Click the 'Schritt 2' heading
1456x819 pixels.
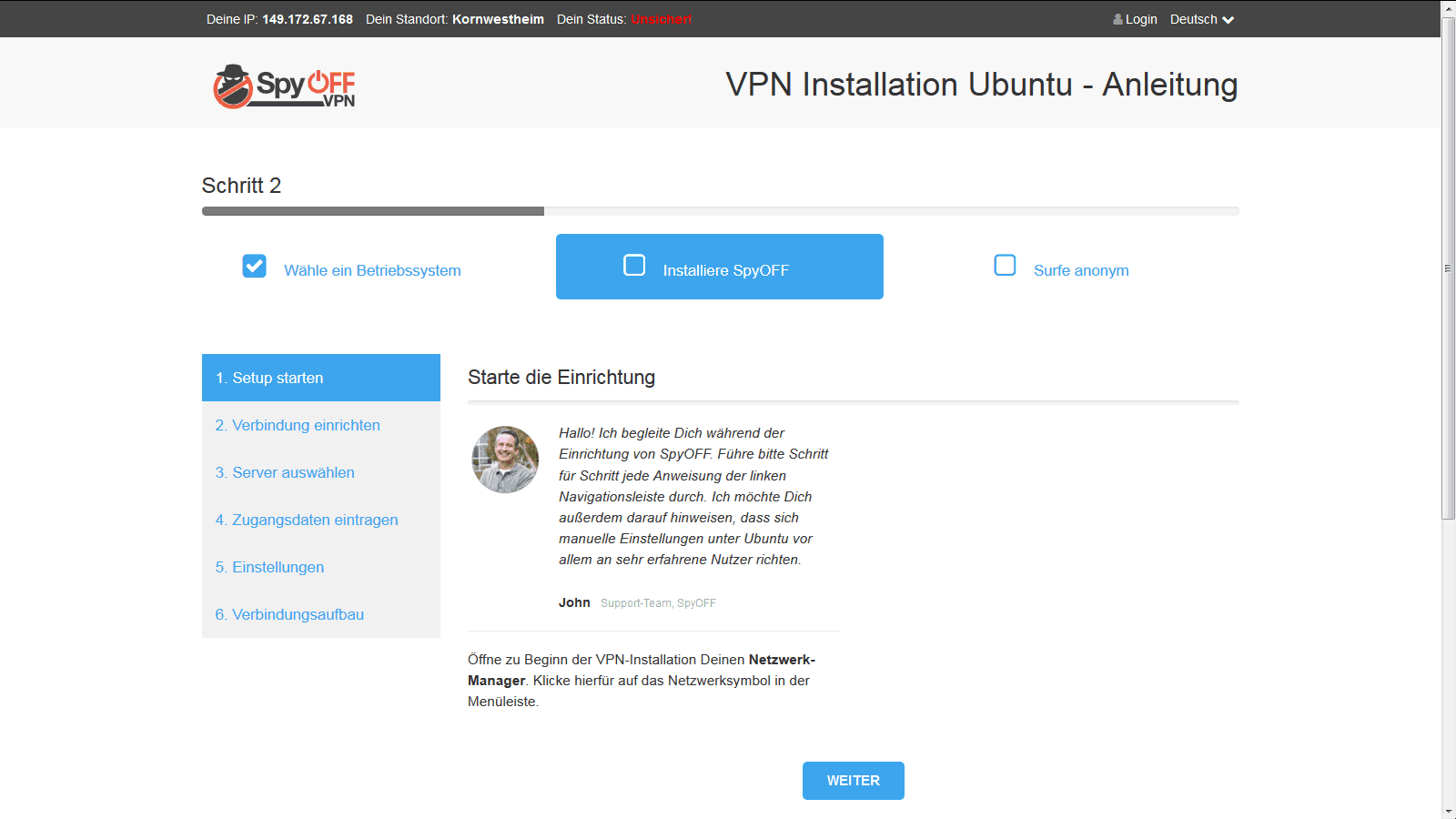click(x=241, y=186)
